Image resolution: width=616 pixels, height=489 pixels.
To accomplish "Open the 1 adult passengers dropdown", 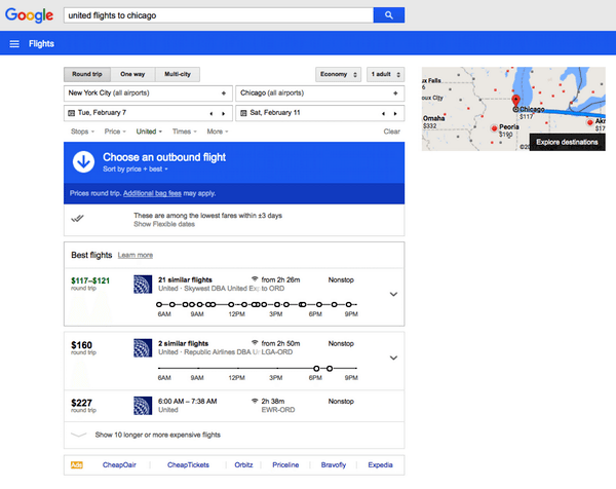I will pos(385,74).
